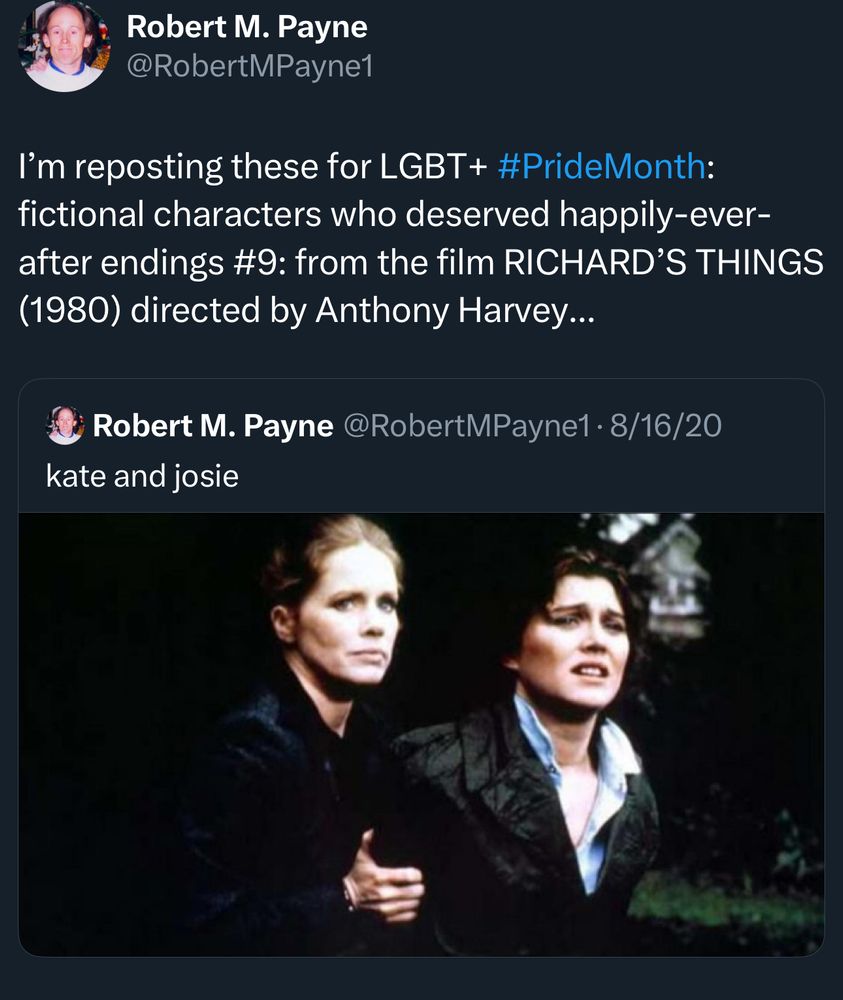
Task: Click the 'kate and josie' quoted text
Action: click(x=142, y=476)
